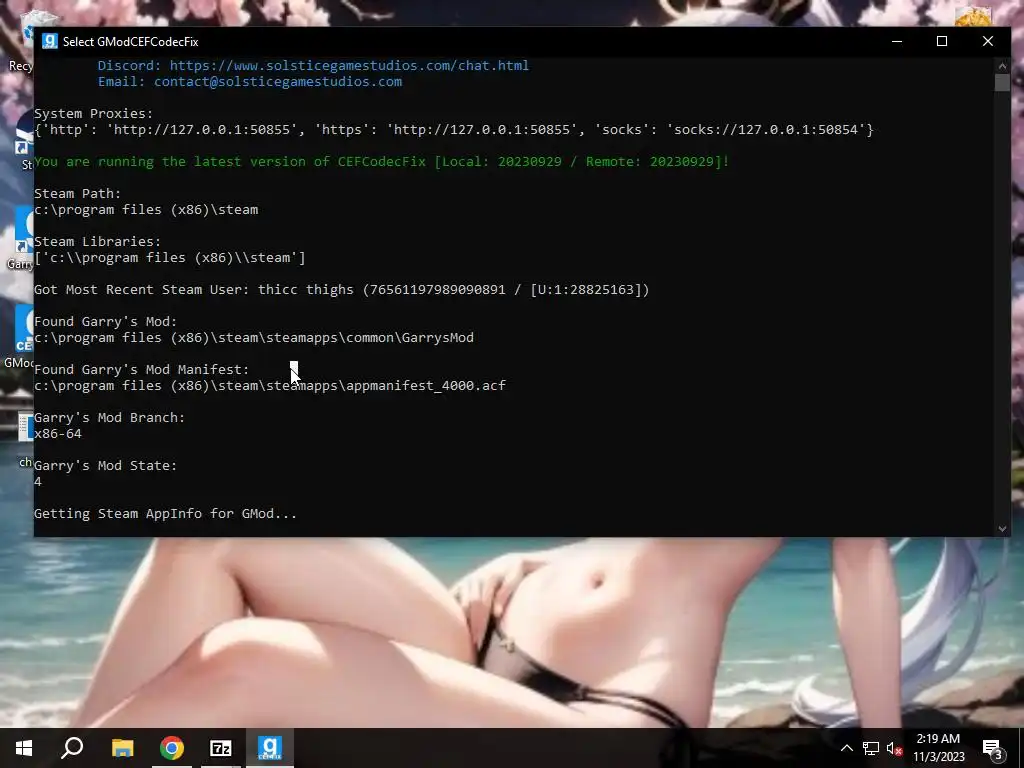Open the taskbar clock showing 2:19 AM

click(x=938, y=748)
